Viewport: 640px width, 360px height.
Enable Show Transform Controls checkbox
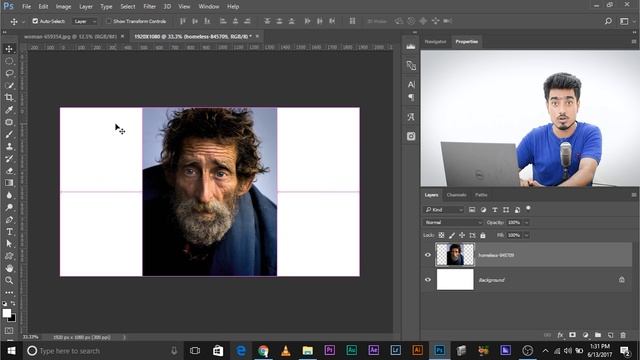(x=108, y=21)
